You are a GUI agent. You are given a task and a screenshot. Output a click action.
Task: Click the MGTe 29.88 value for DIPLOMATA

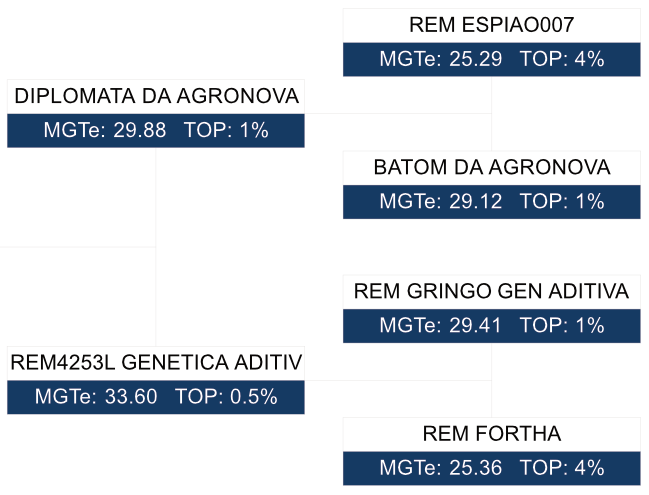tap(105, 131)
